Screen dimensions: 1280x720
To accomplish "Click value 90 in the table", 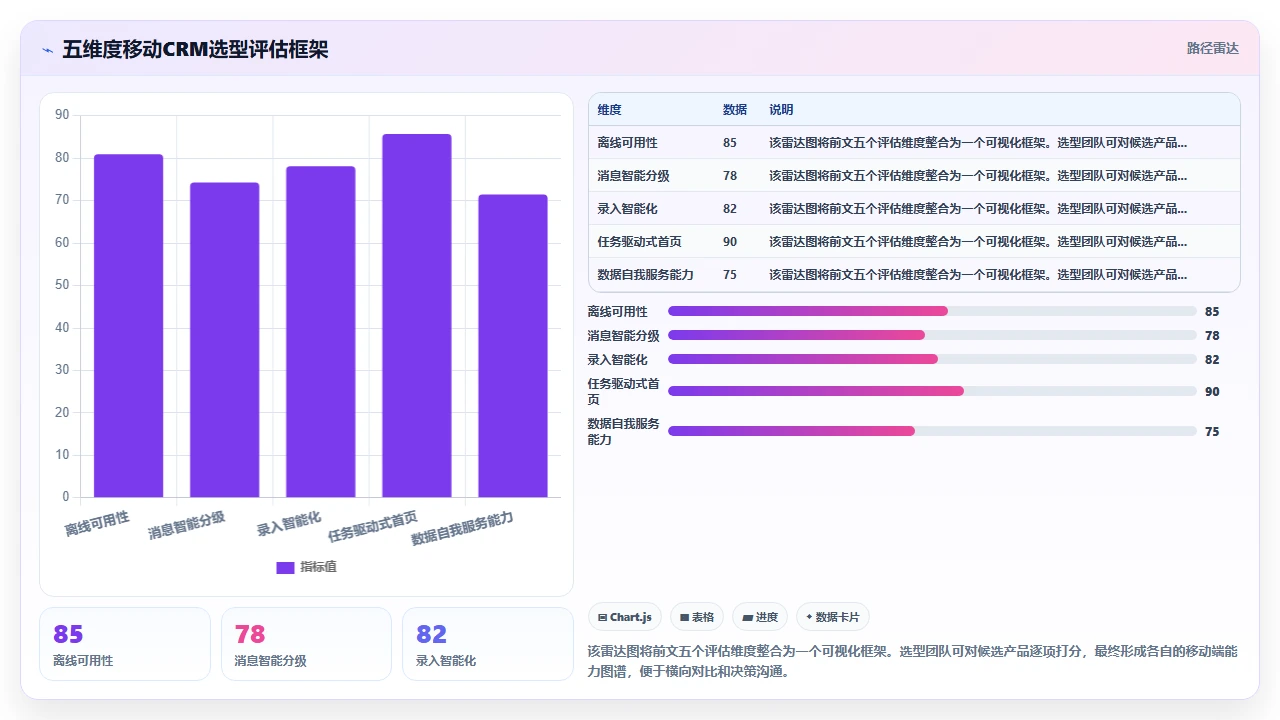I will point(730,241).
